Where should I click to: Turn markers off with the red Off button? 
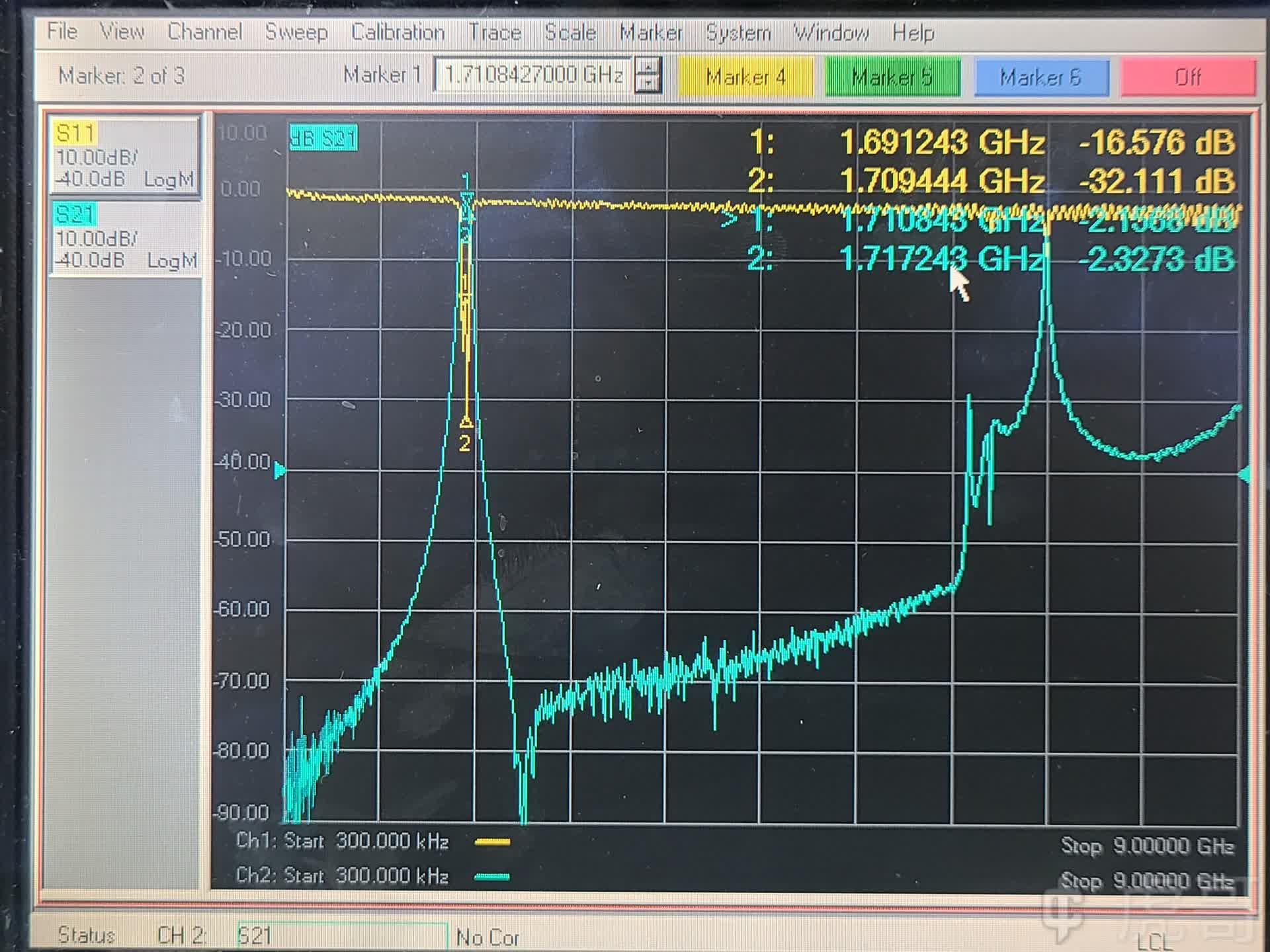click(x=1188, y=77)
